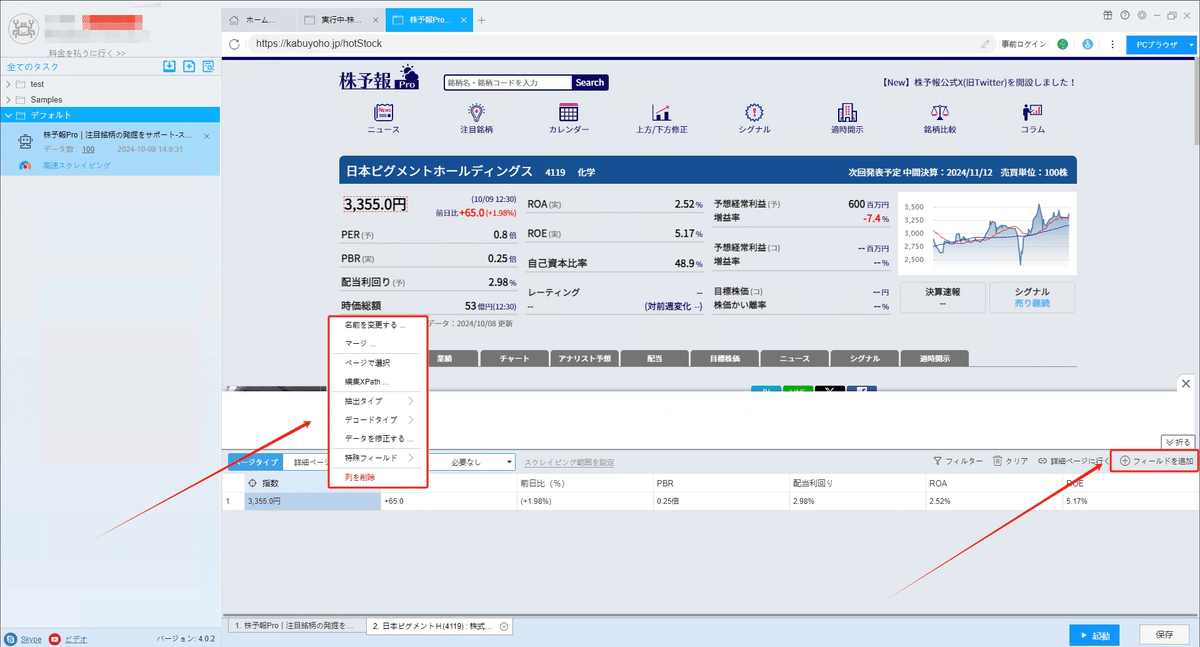Click the 保存 save button

[1164, 635]
